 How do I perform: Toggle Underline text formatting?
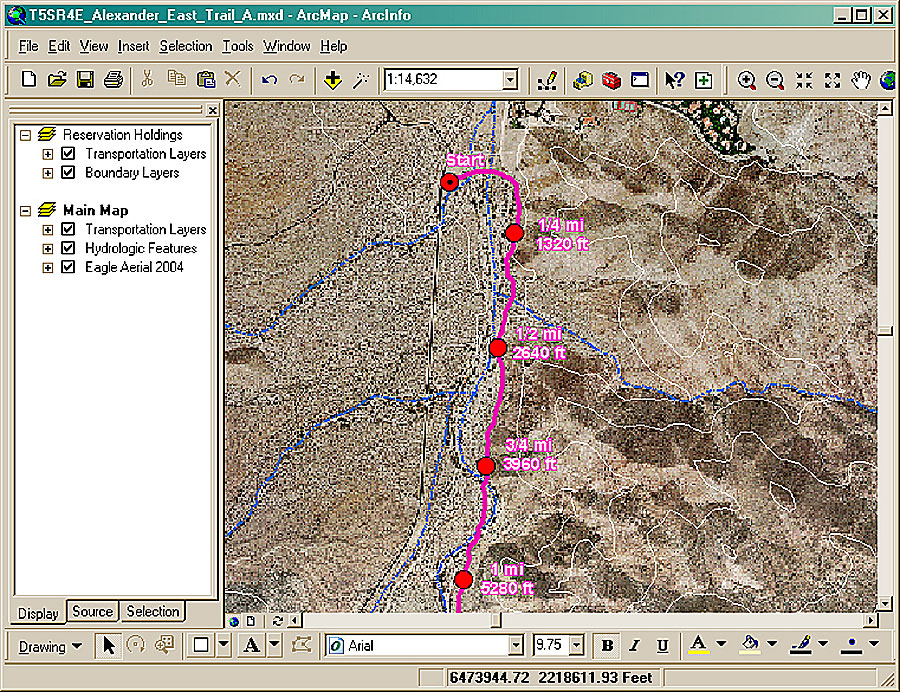click(662, 646)
